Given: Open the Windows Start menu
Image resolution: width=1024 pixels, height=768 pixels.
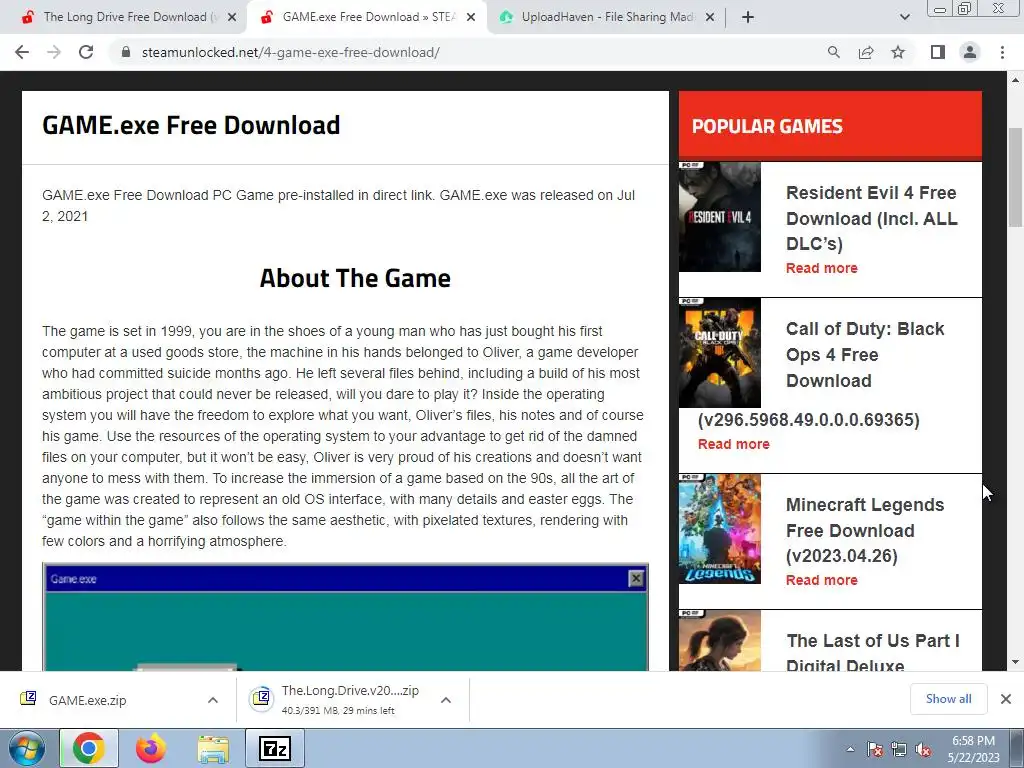Looking at the screenshot, I should point(27,748).
